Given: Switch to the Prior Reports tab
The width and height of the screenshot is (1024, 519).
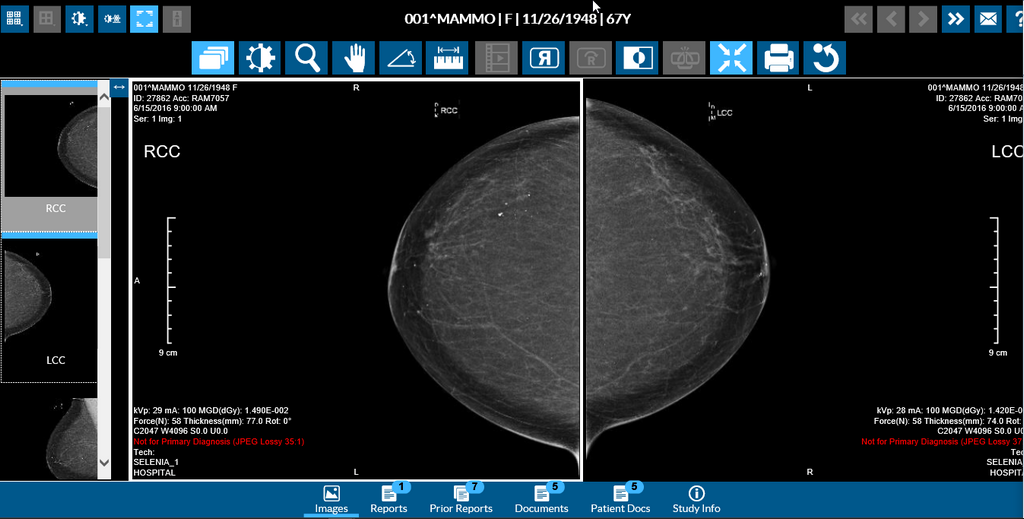Looking at the screenshot, I should pyautogui.click(x=461, y=499).
